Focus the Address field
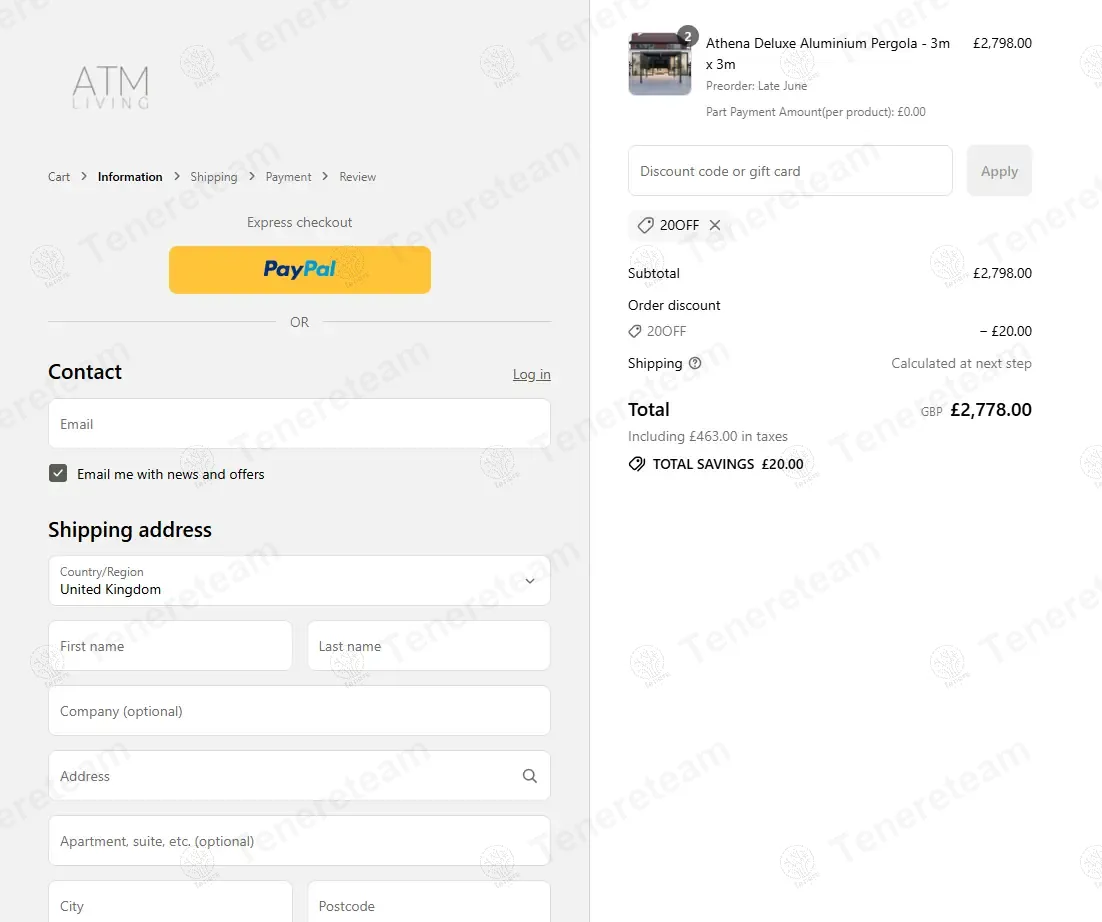Image resolution: width=1102 pixels, height=922 pixels. pos(299,776)
